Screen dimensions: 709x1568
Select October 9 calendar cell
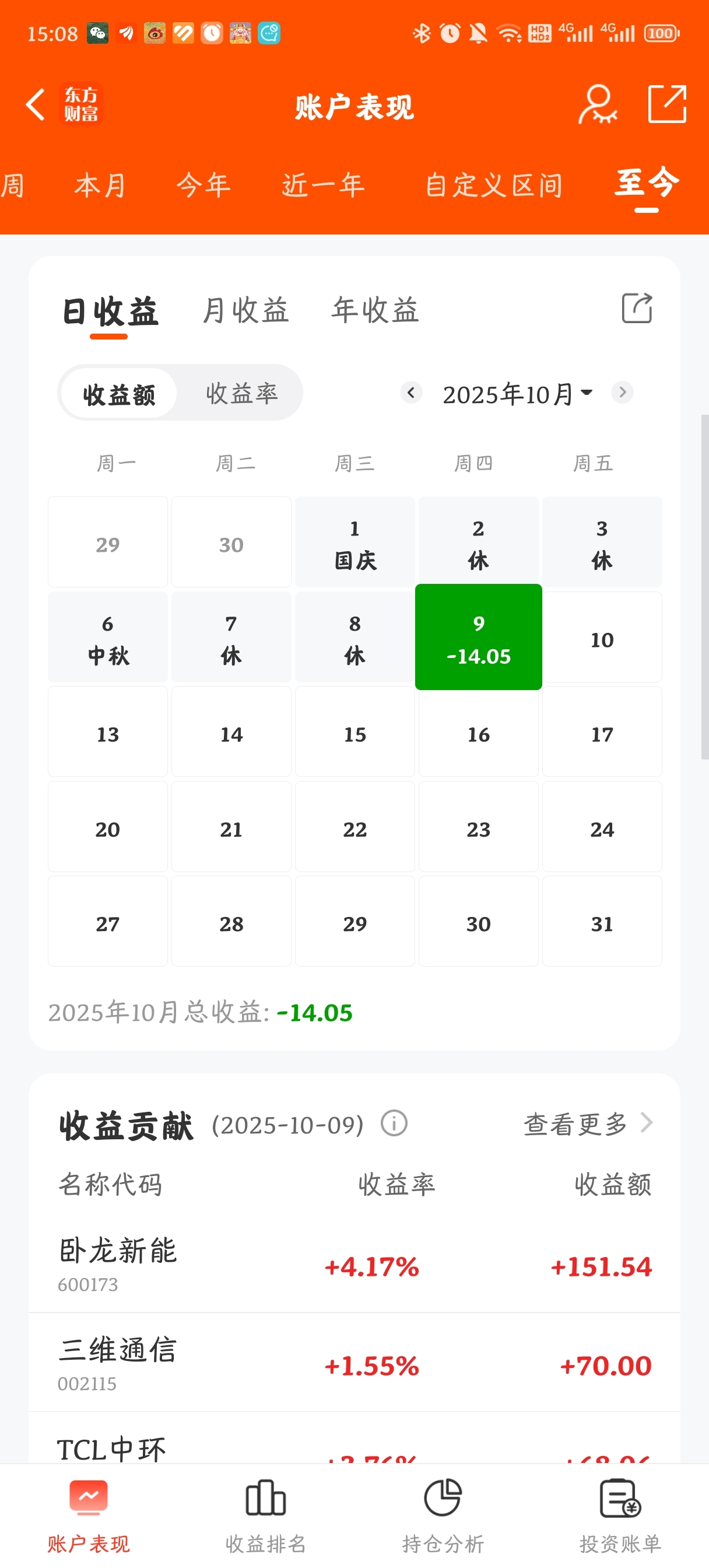tap(478, 636)
